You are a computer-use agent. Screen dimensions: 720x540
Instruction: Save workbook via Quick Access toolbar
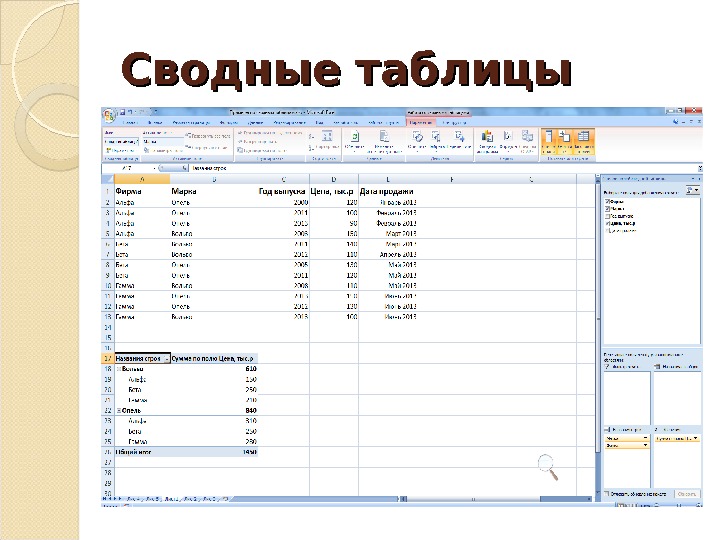click(123, 112)
